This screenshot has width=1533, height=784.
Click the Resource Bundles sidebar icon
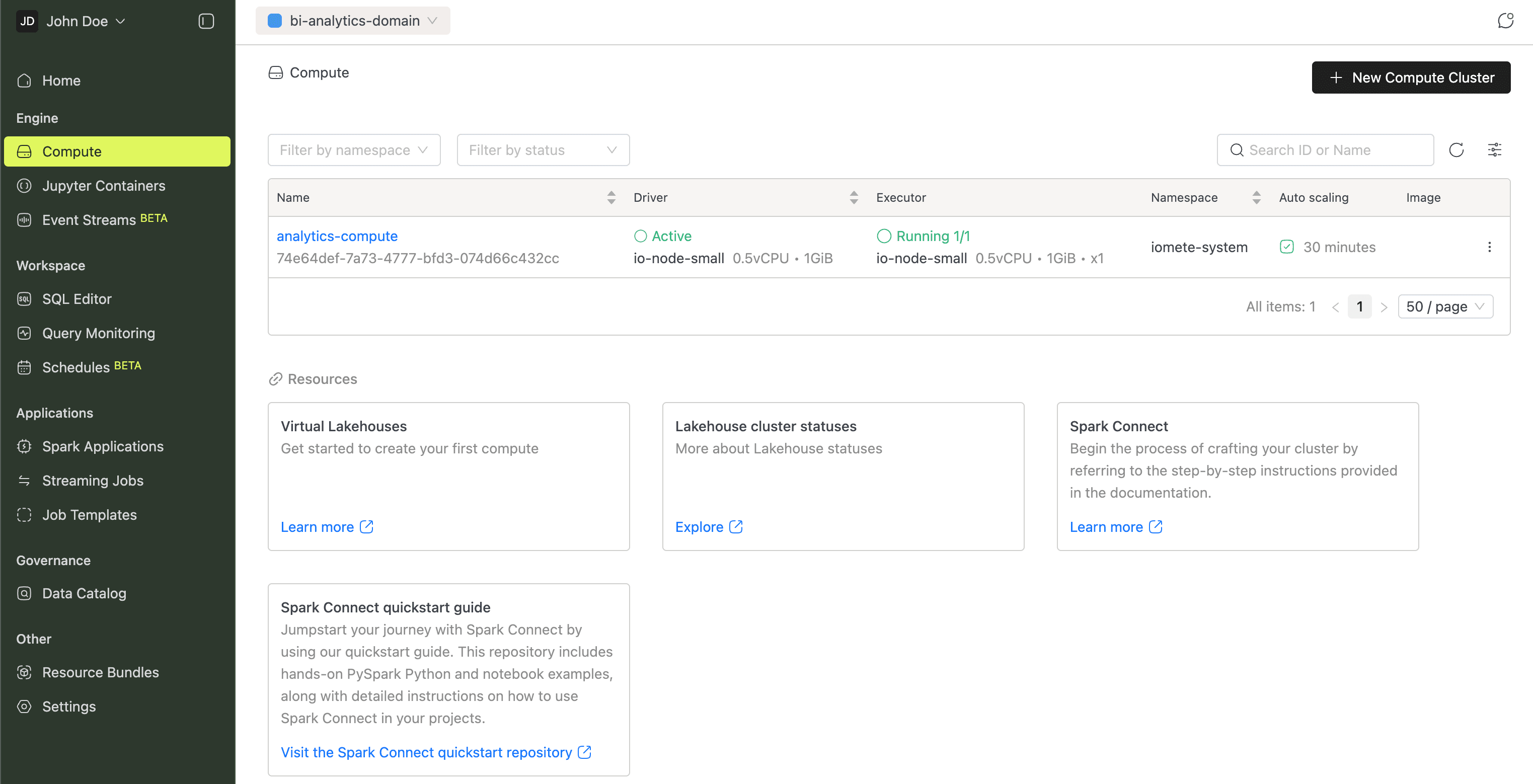(24, 672)
